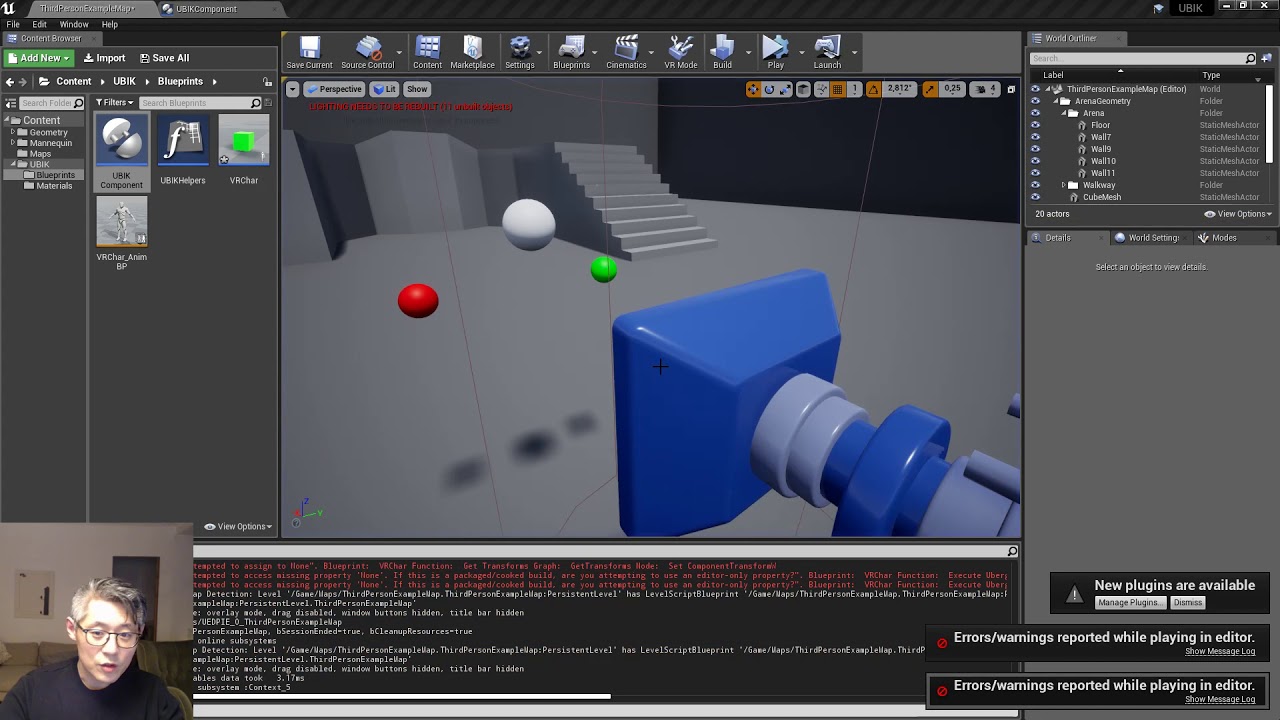Enter VR Mode from the toolbar

(681, 53)
